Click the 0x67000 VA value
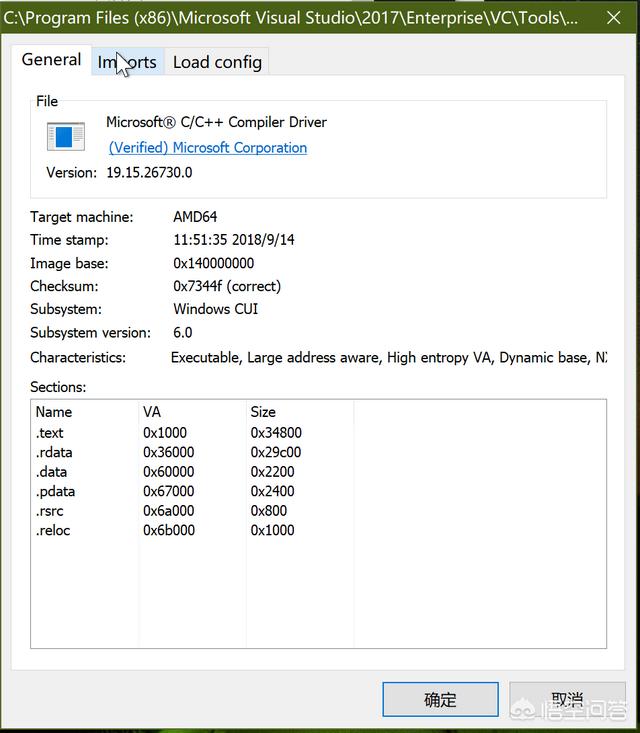Viewport: 640px width, 733px height. (168, 491)
